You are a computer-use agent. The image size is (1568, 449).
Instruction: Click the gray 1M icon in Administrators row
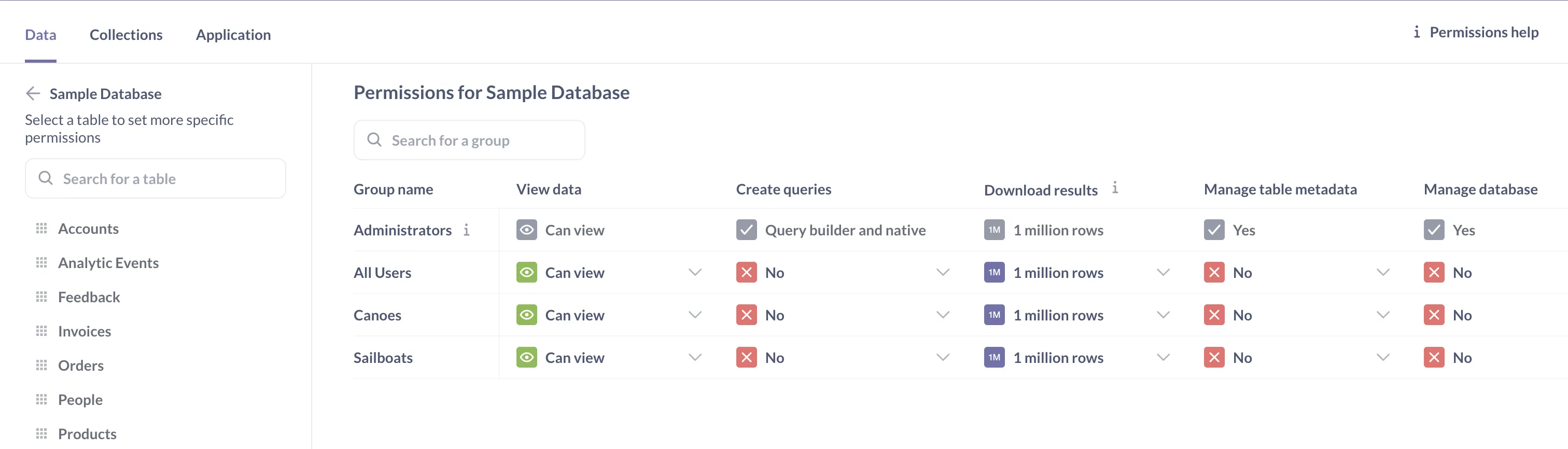click(994, 229)
